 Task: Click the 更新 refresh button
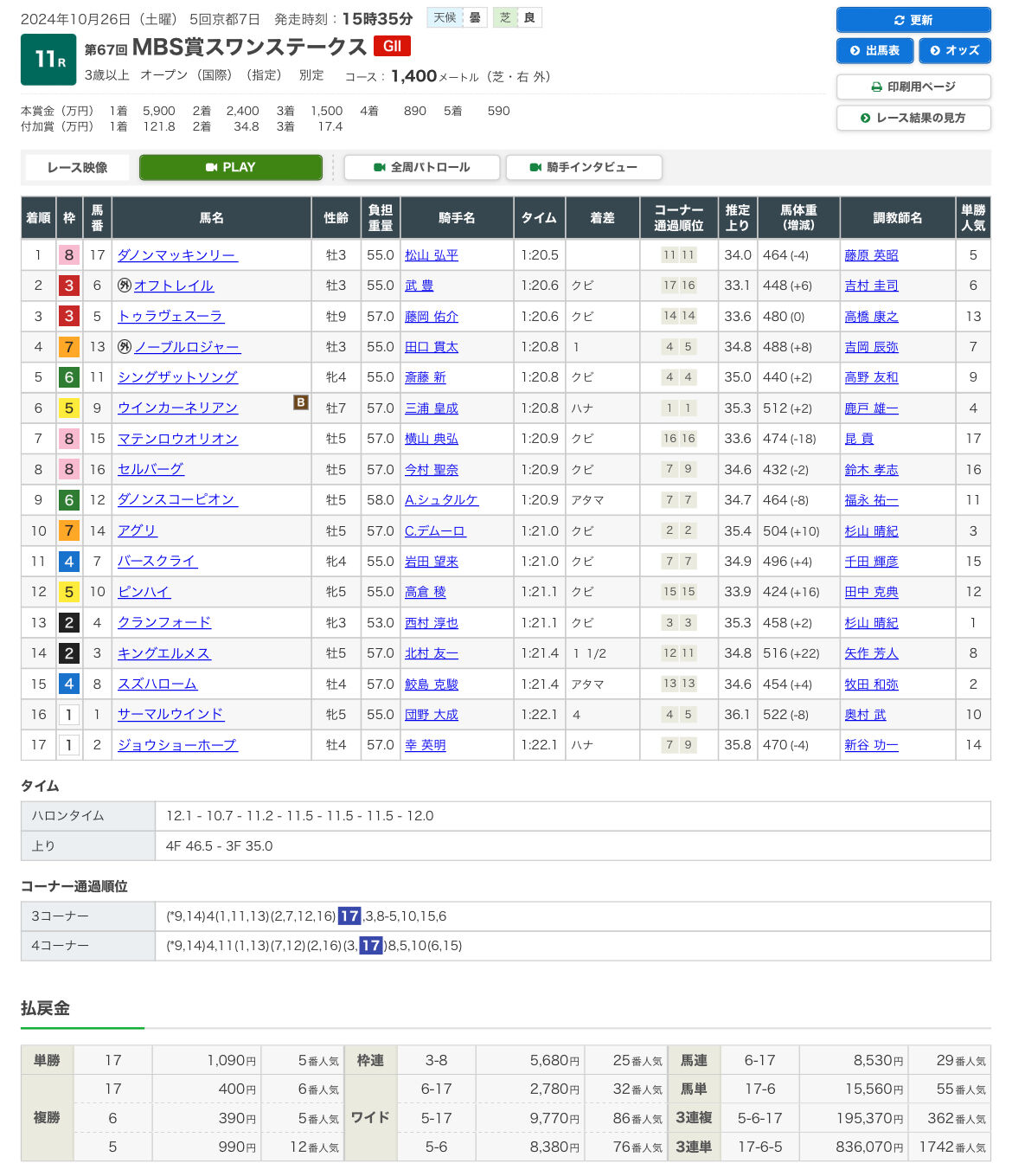pyautogui.click(x=913, y=20)
